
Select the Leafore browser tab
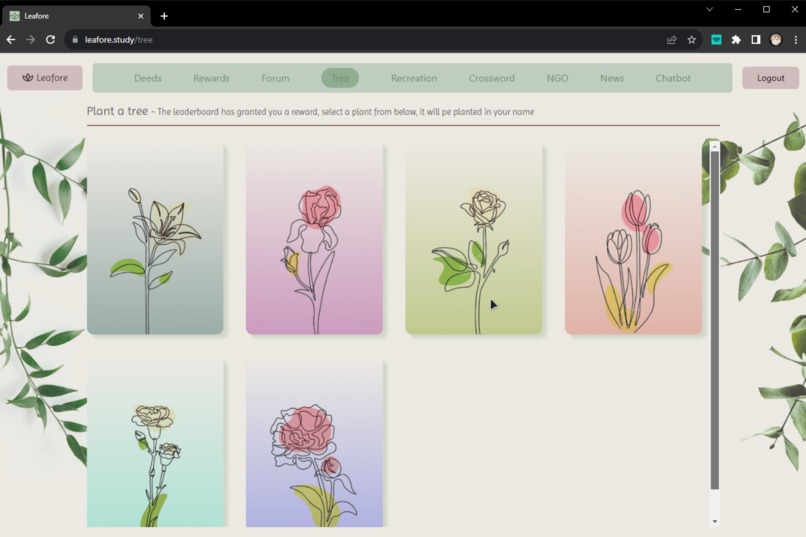coord(76,16)
